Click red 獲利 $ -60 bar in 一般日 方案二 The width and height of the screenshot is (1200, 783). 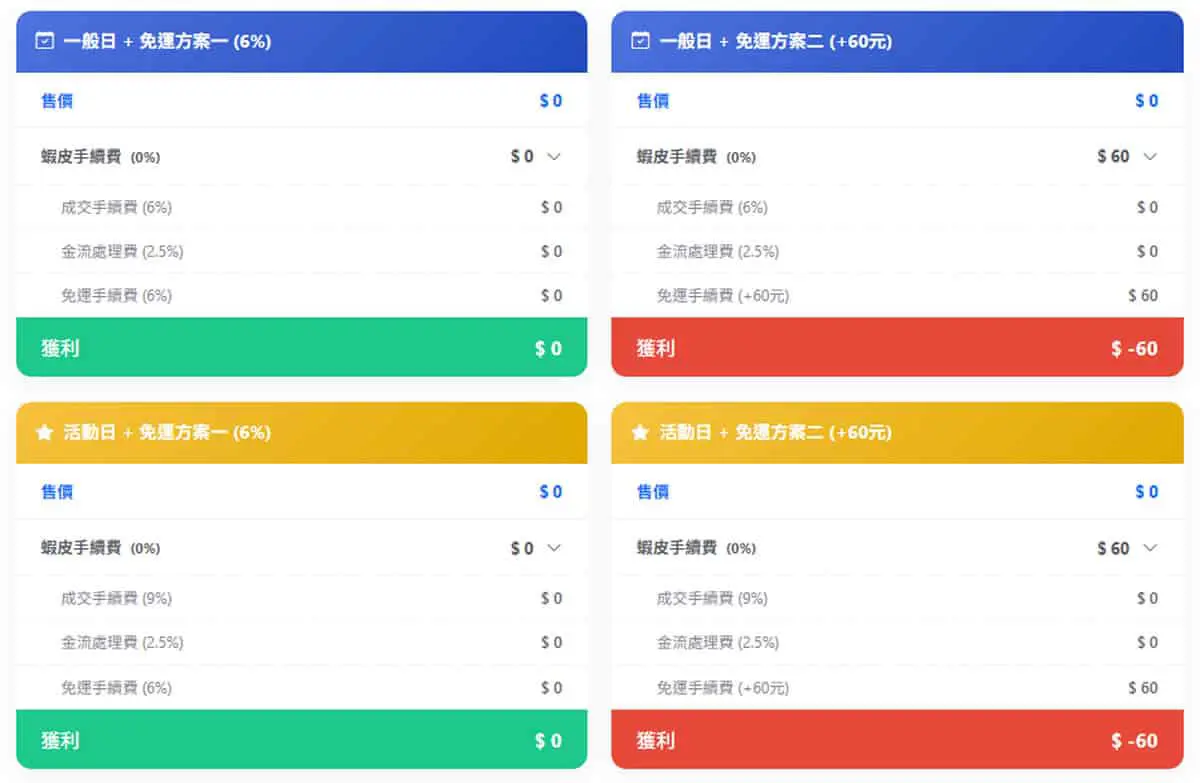click(x=897, y=347)
